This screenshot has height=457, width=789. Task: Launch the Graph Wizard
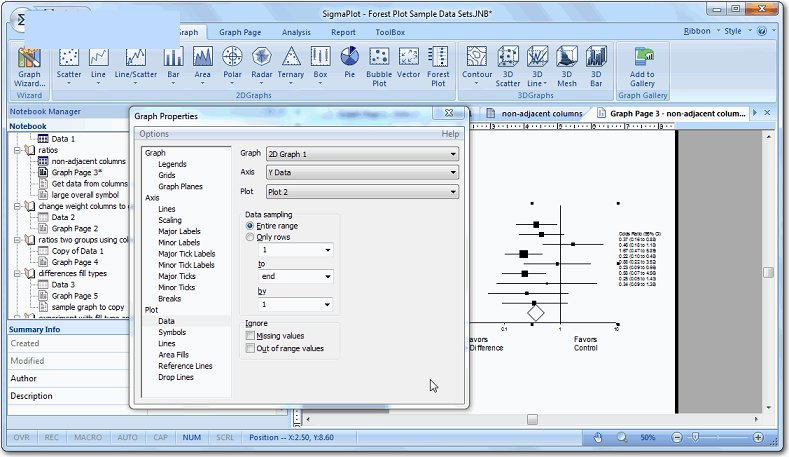(x=29, y=63)
